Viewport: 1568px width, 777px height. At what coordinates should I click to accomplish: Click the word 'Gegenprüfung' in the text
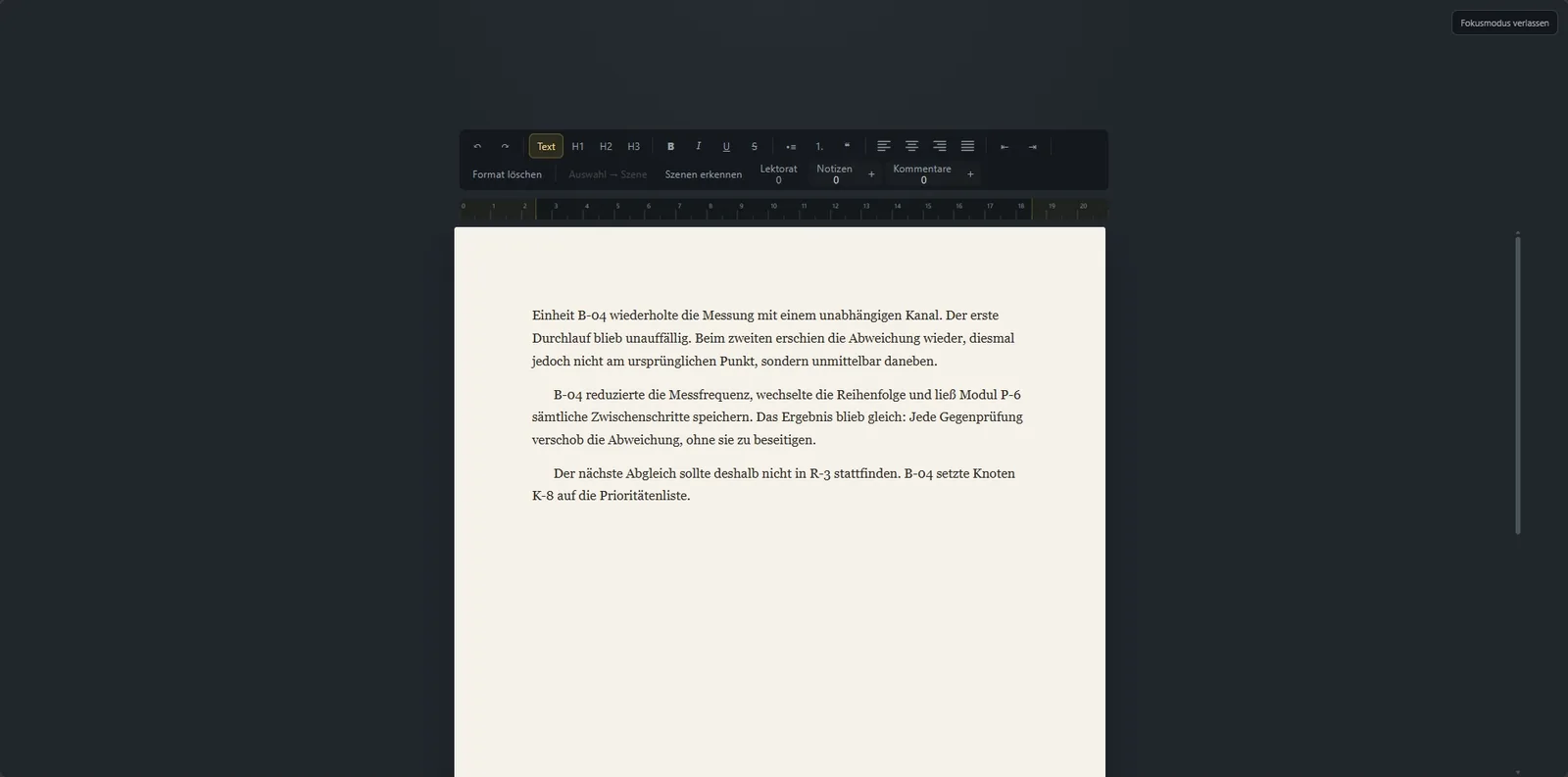coord(981,417)
